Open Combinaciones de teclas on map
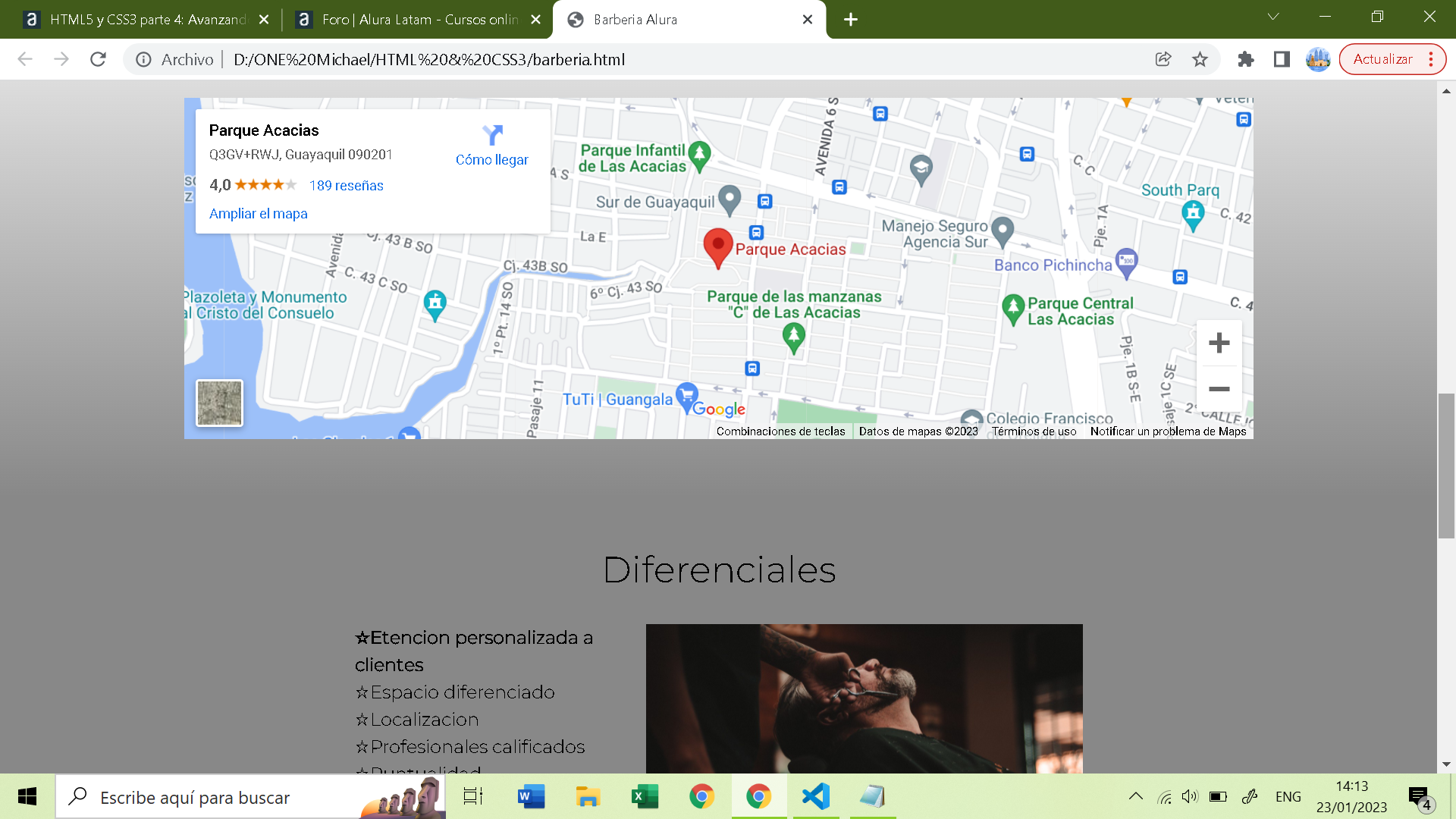 coord(780,431)
